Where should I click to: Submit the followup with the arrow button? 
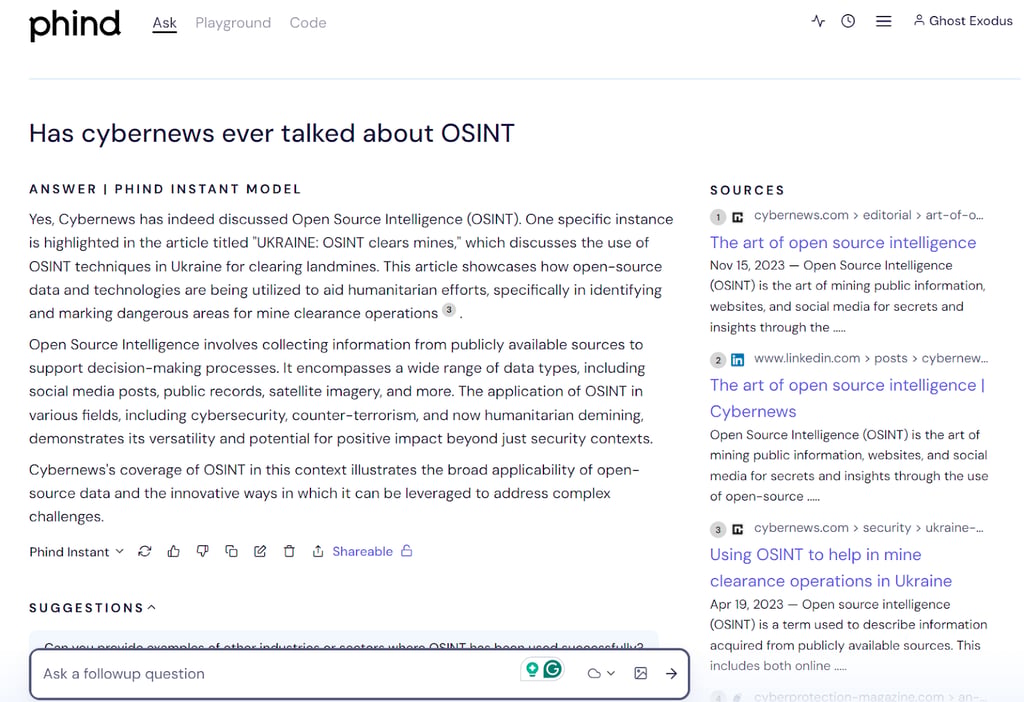pos(671,673)
